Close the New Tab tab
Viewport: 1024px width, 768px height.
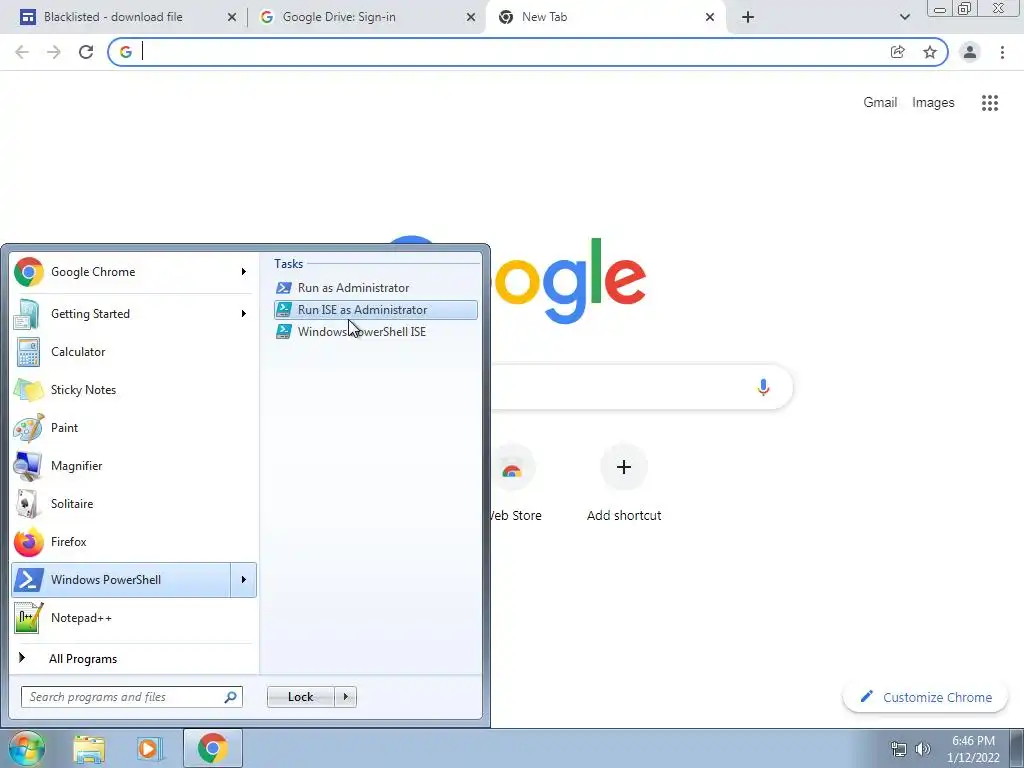[x=710, y=17]
